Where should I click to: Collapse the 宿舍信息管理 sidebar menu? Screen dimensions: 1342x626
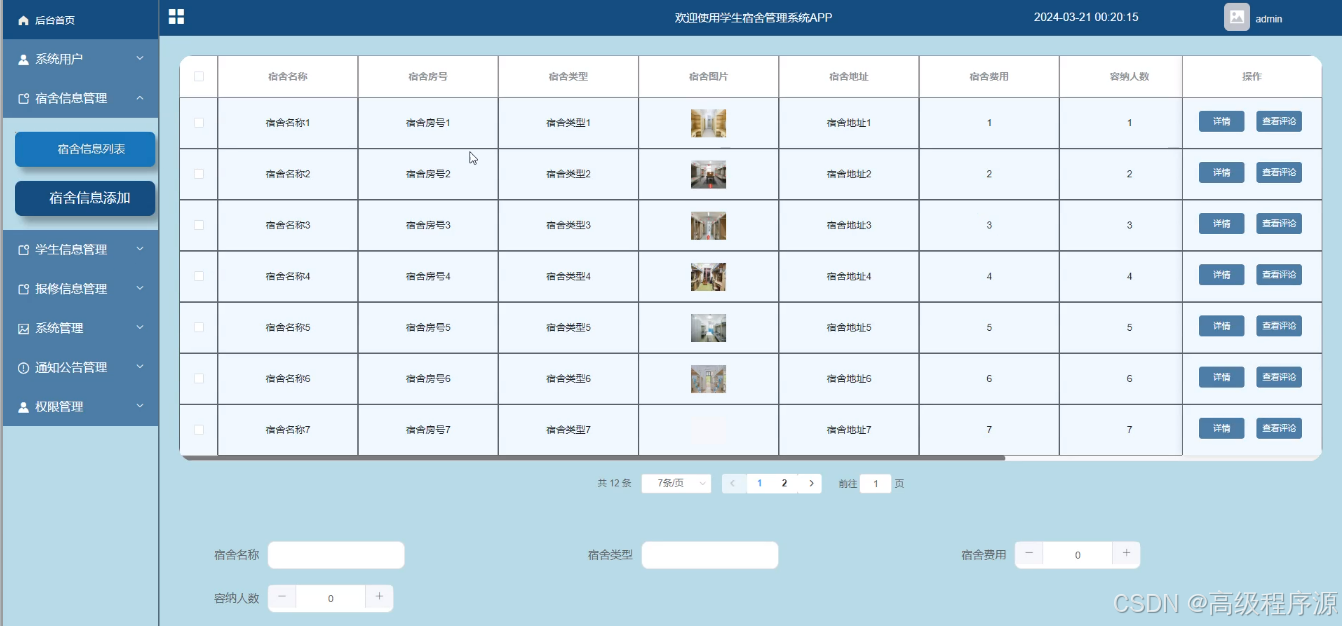[x=80, y=99]
